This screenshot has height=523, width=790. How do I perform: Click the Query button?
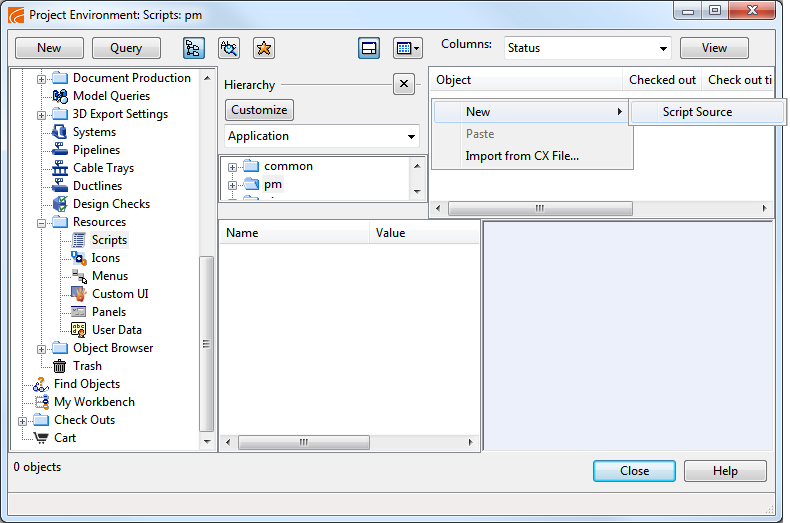(126, 48)
